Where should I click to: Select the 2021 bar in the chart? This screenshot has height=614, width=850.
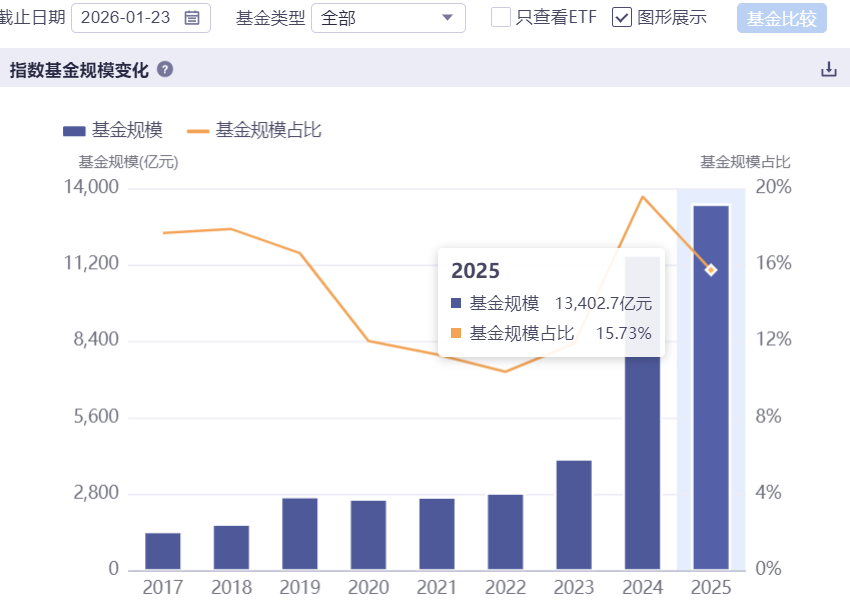437,534
